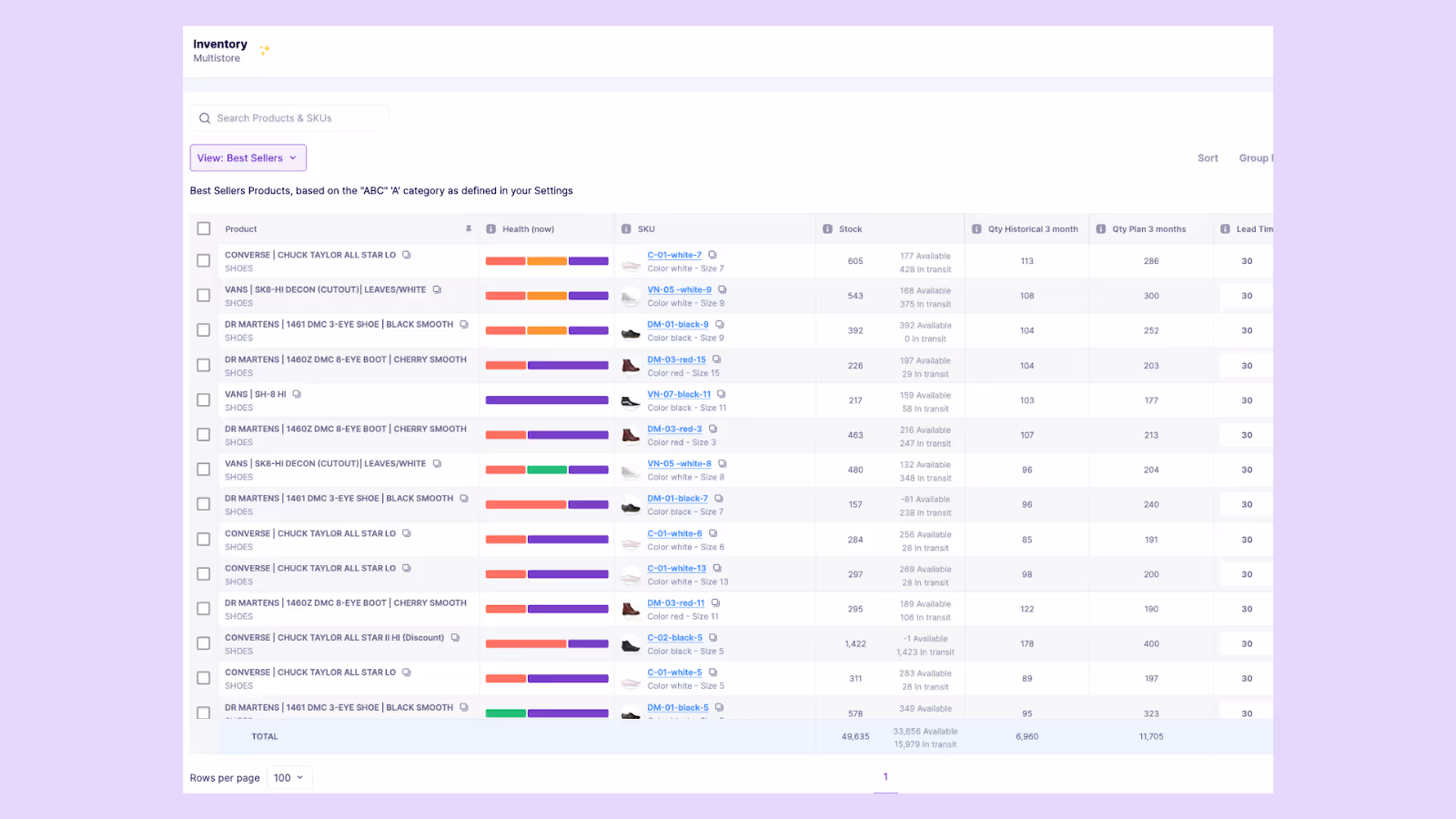This screenshot has height=819, width=1456.
Task: Open SKU link DM-01-black-5
Action: coord(678,707)
